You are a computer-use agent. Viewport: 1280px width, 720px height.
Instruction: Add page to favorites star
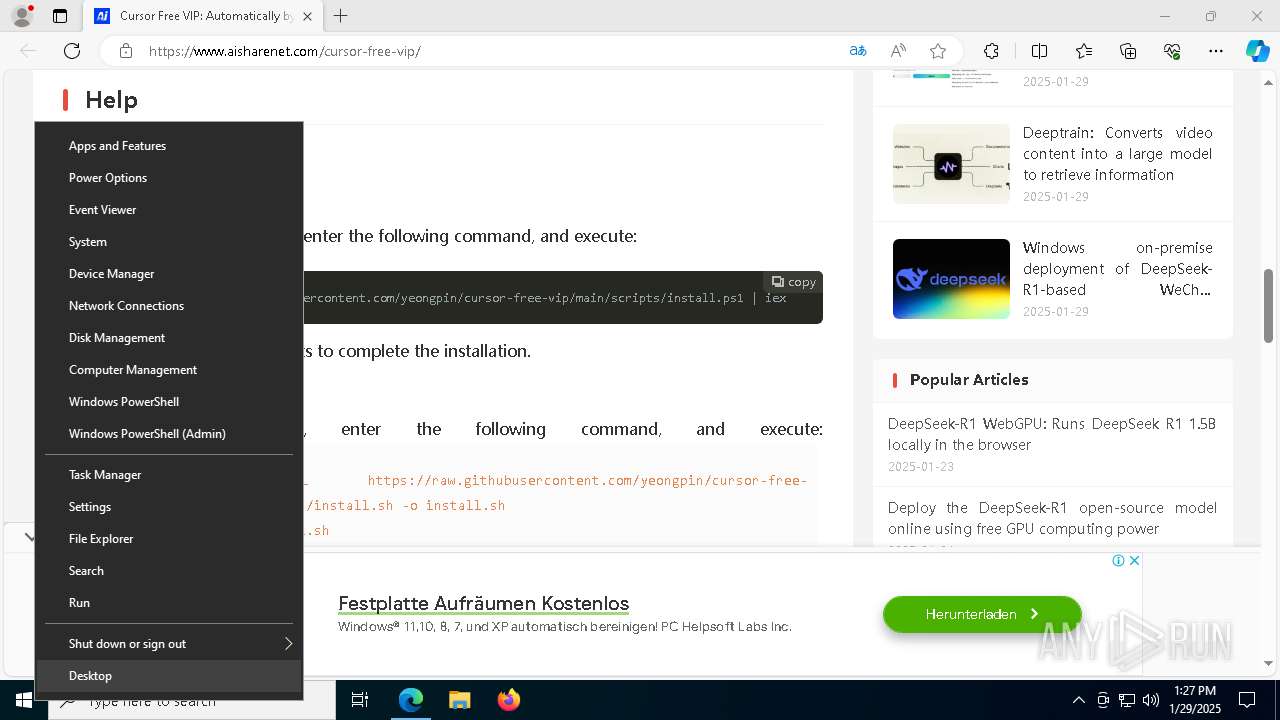click(x=938, y=51)
